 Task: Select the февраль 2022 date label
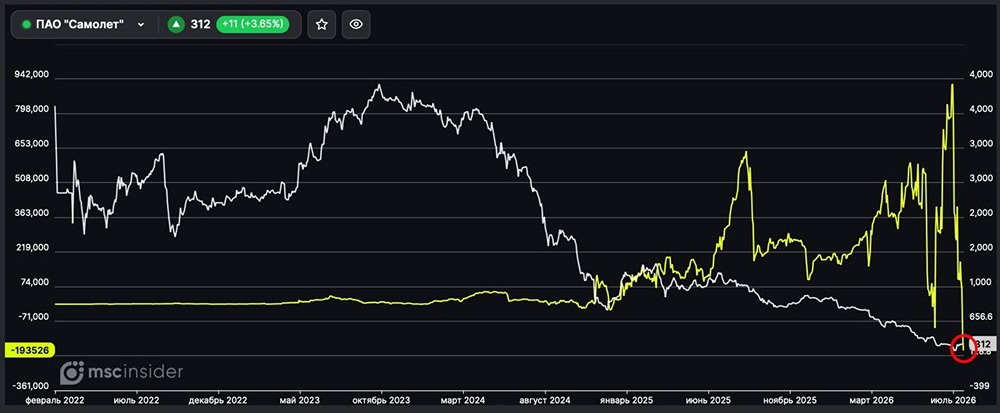54,400
